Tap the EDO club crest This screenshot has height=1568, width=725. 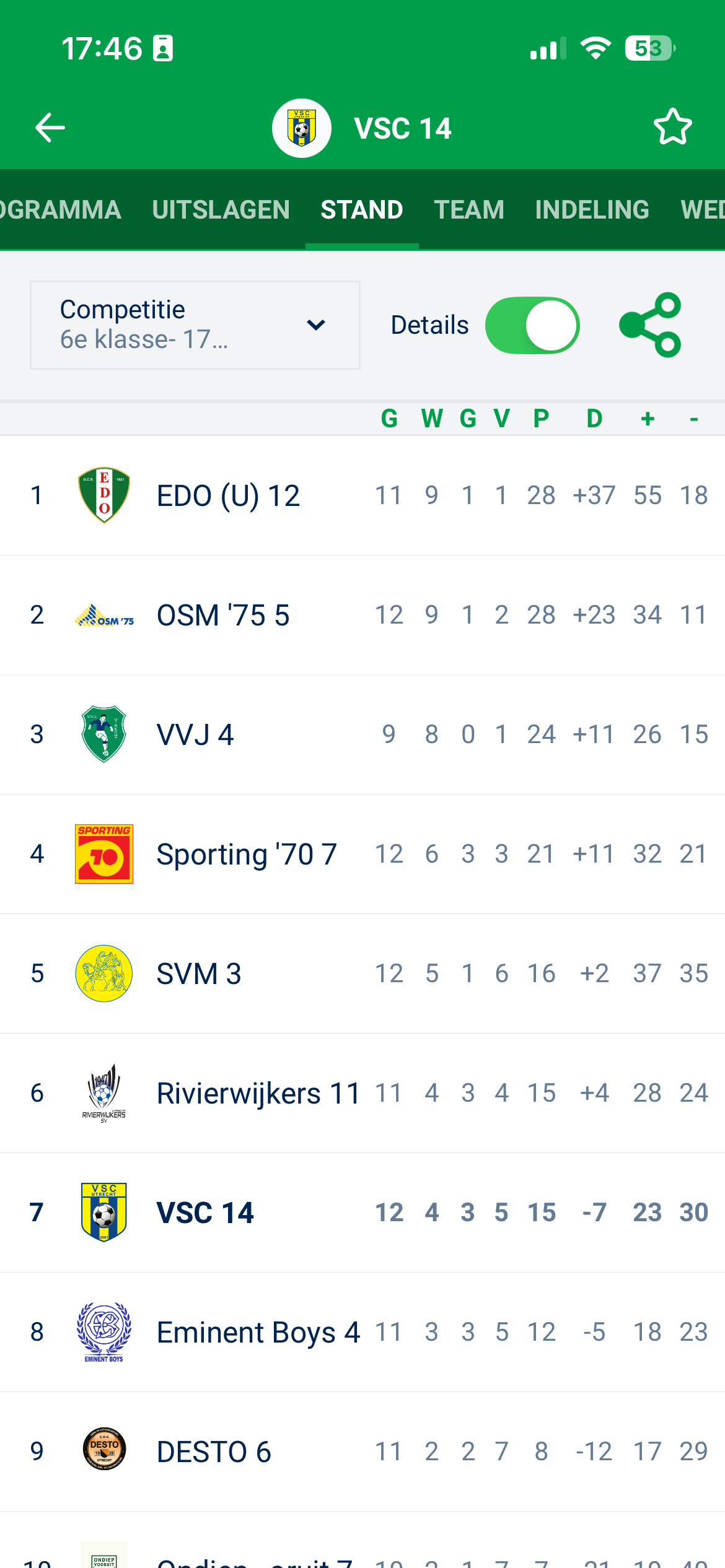click(104, 495)
